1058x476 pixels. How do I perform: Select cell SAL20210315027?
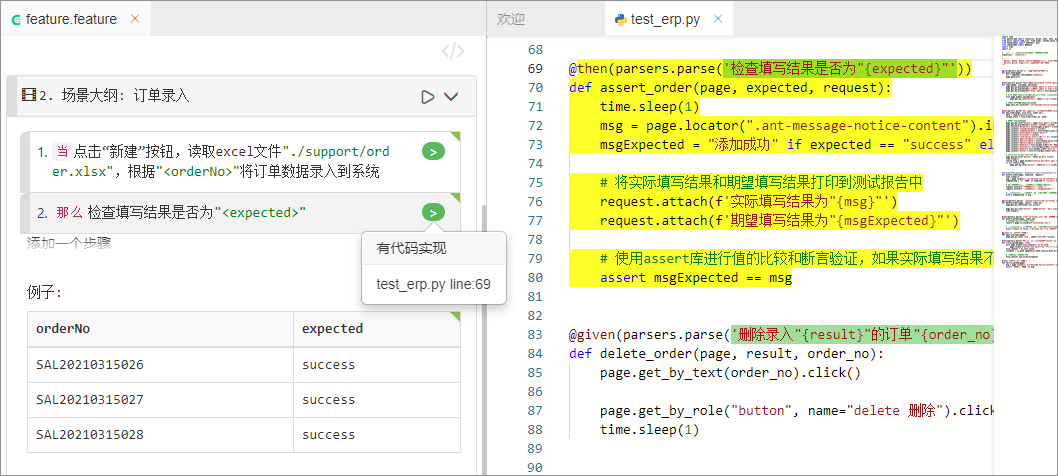[161, 400]
